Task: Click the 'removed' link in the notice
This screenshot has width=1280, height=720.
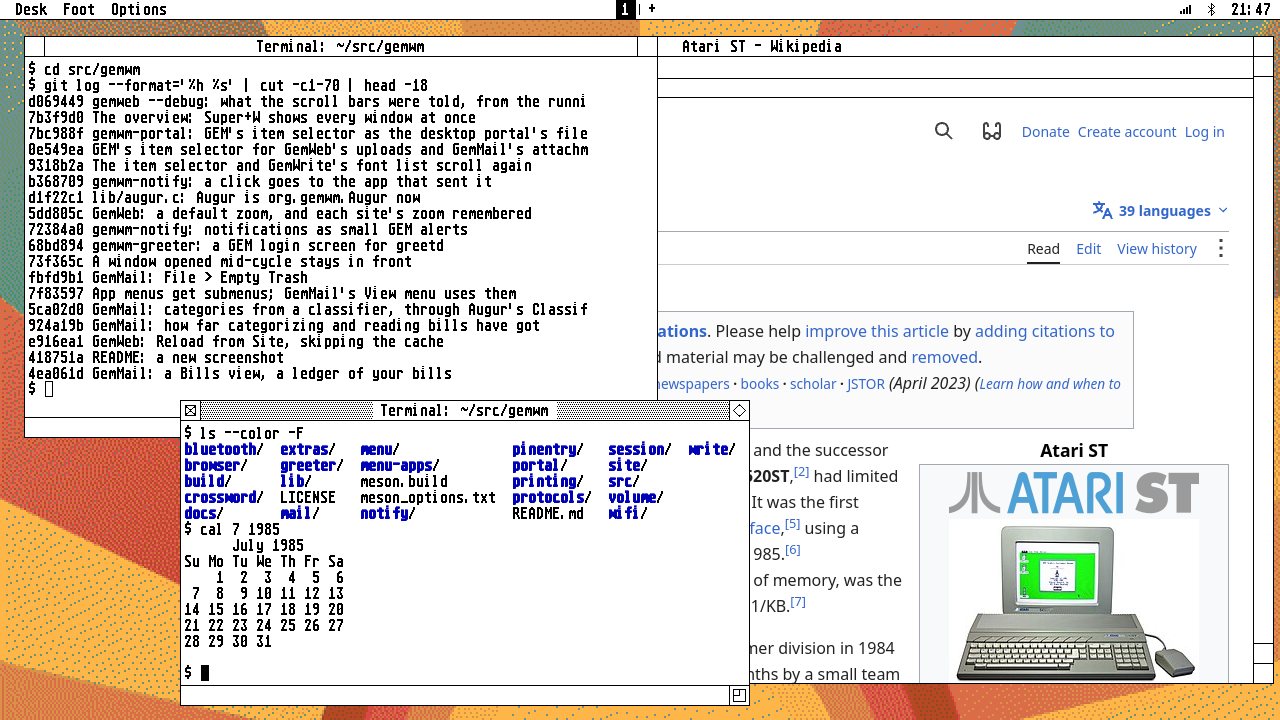Action: [944, 357]
